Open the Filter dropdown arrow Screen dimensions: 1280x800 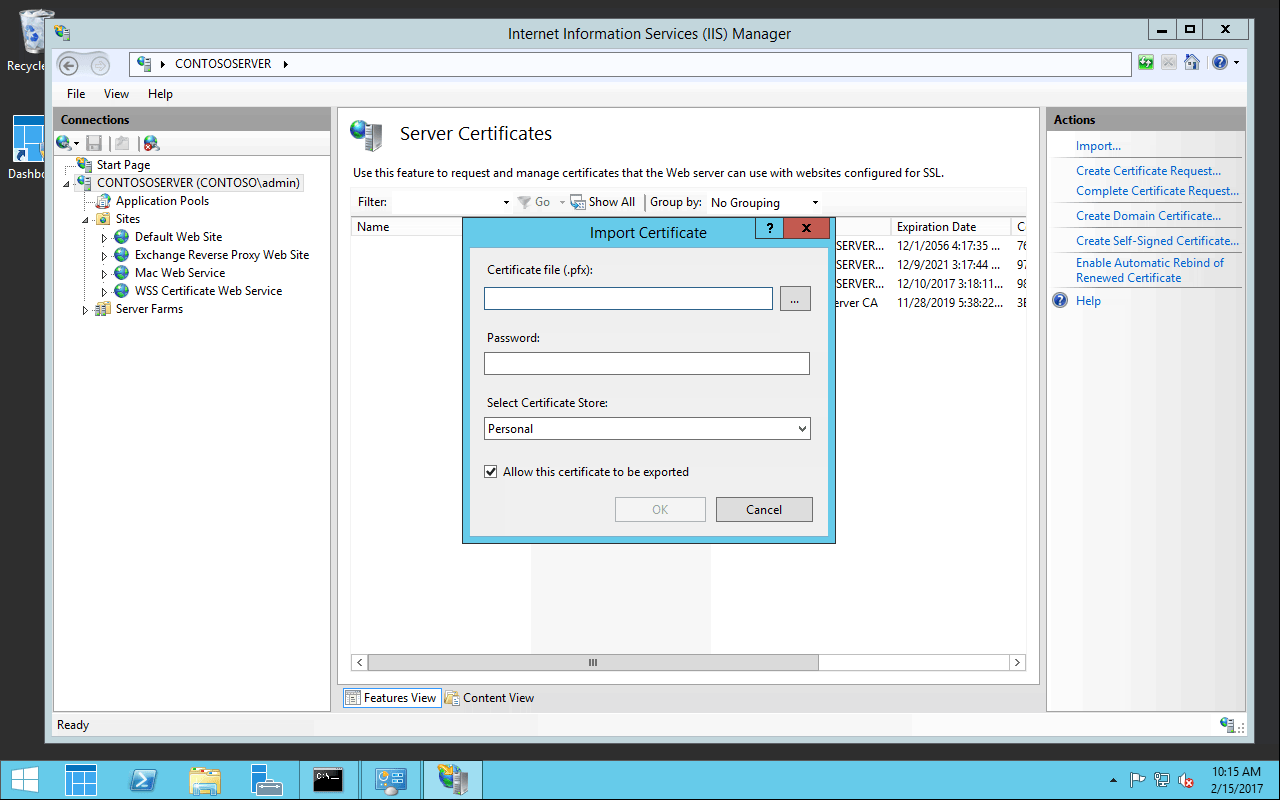(506, 202)
